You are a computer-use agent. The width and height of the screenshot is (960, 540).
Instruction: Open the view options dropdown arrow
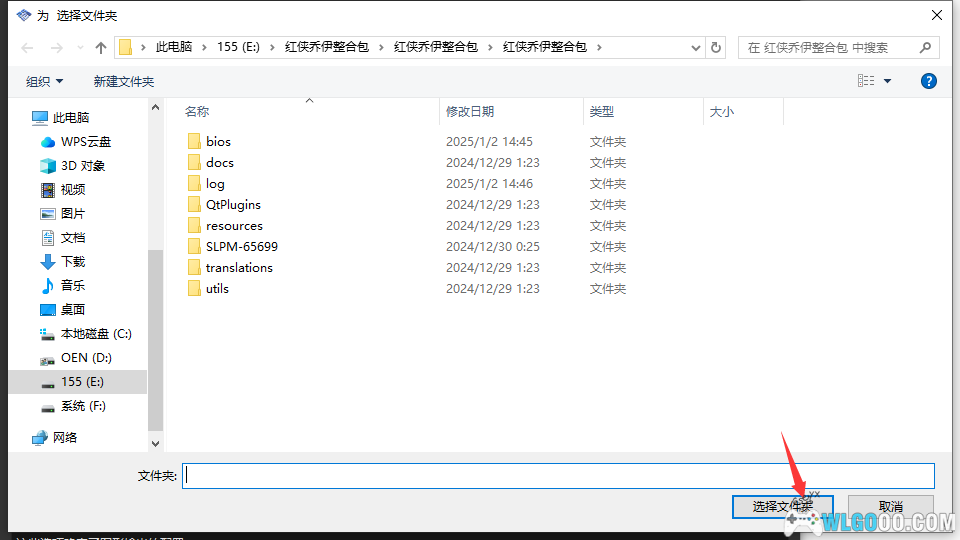coord(887,81)
